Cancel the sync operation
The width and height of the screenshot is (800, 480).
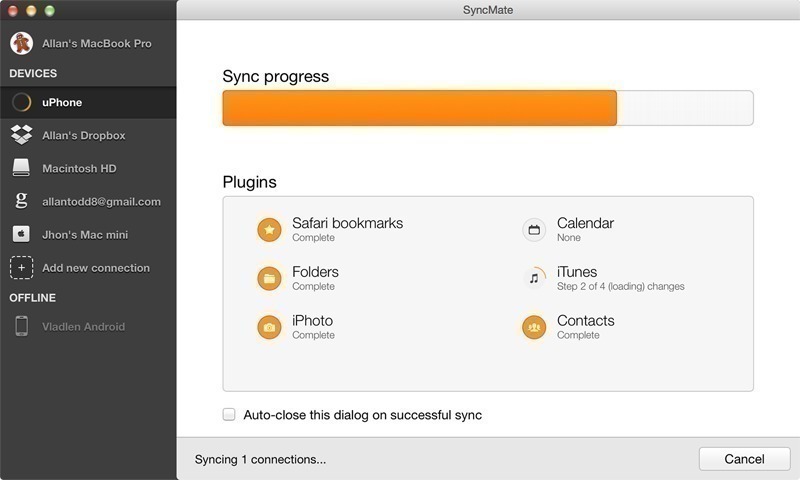coord(745,459)
